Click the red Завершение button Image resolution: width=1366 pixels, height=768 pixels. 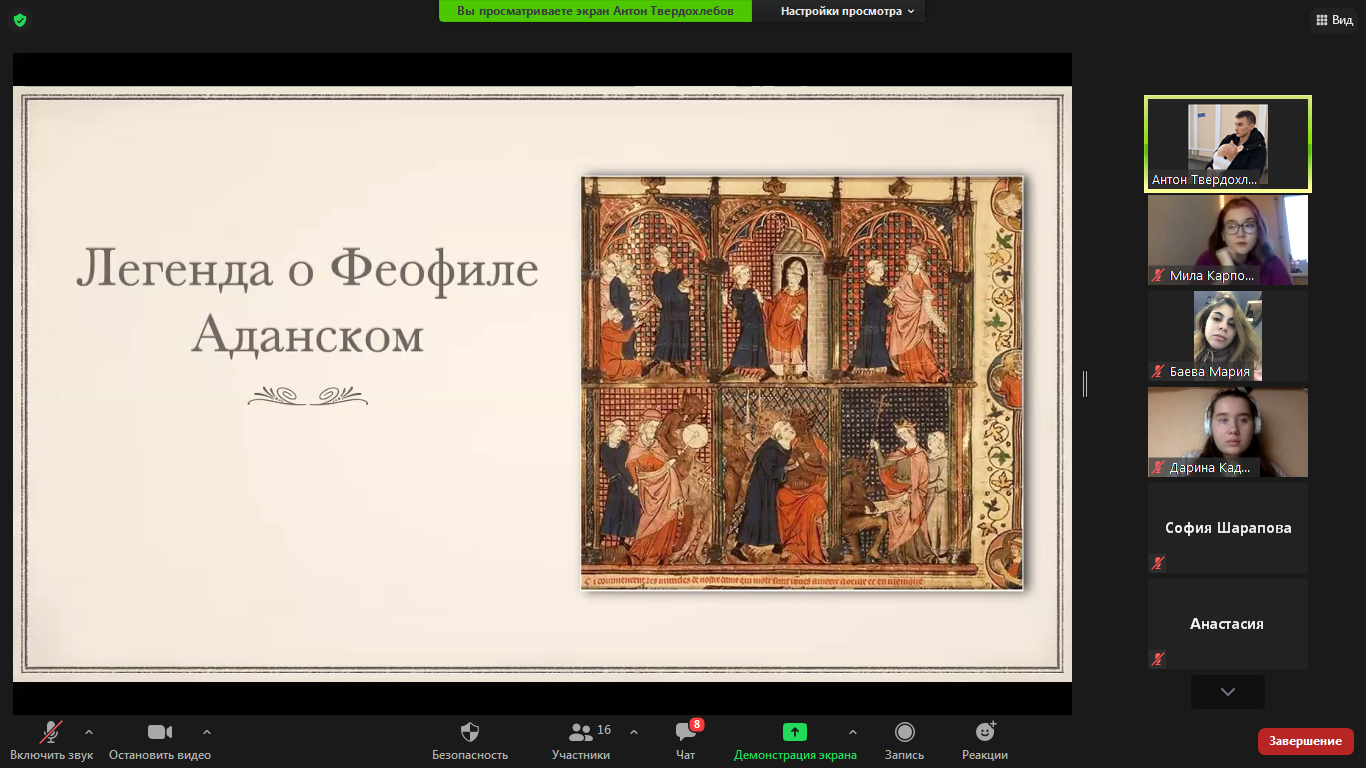click(x=1305, y=741)
